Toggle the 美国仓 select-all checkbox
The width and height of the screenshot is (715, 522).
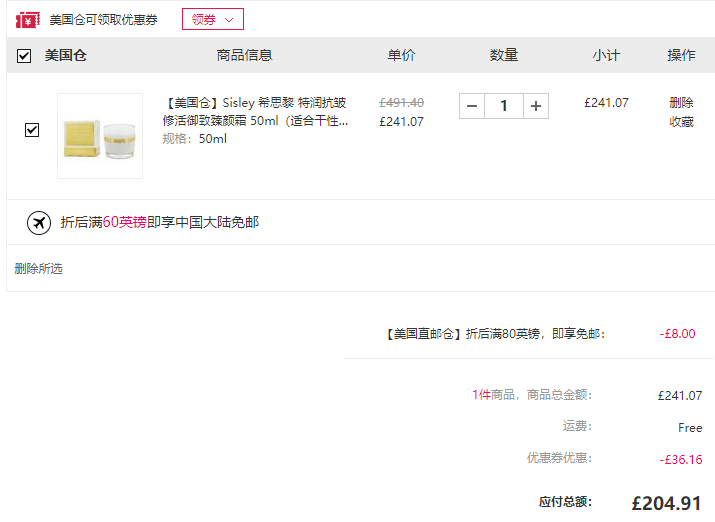[x=24, y=56]
